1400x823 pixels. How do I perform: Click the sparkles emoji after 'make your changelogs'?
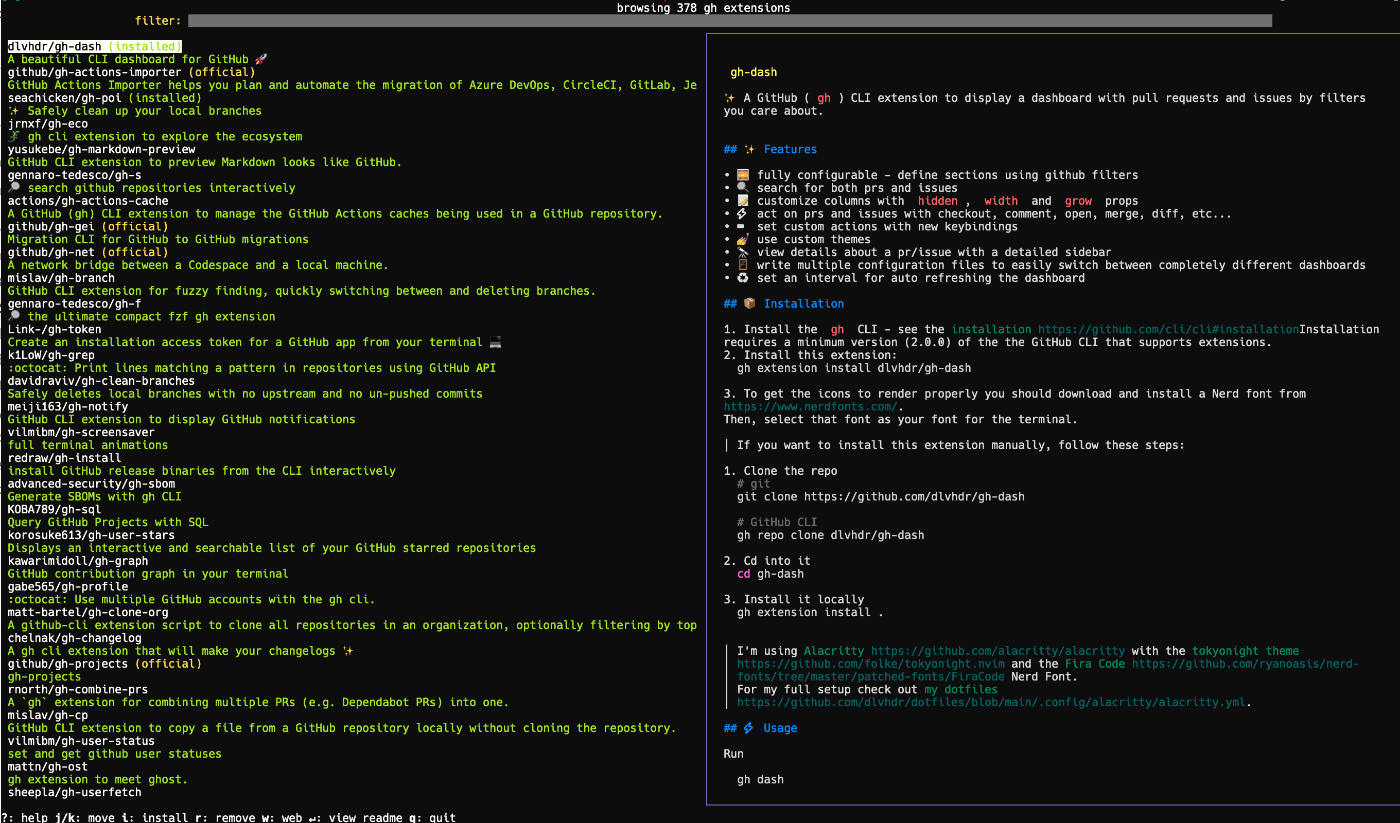click(348, 651)
